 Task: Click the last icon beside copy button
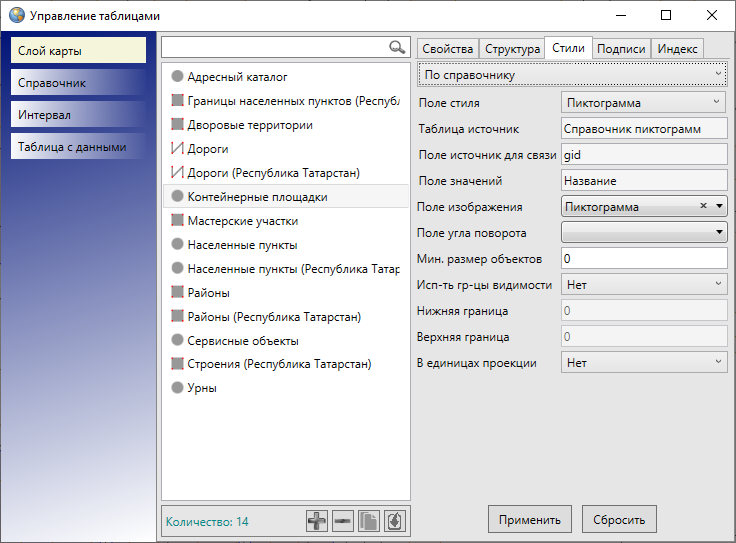[x=395, y=521]
